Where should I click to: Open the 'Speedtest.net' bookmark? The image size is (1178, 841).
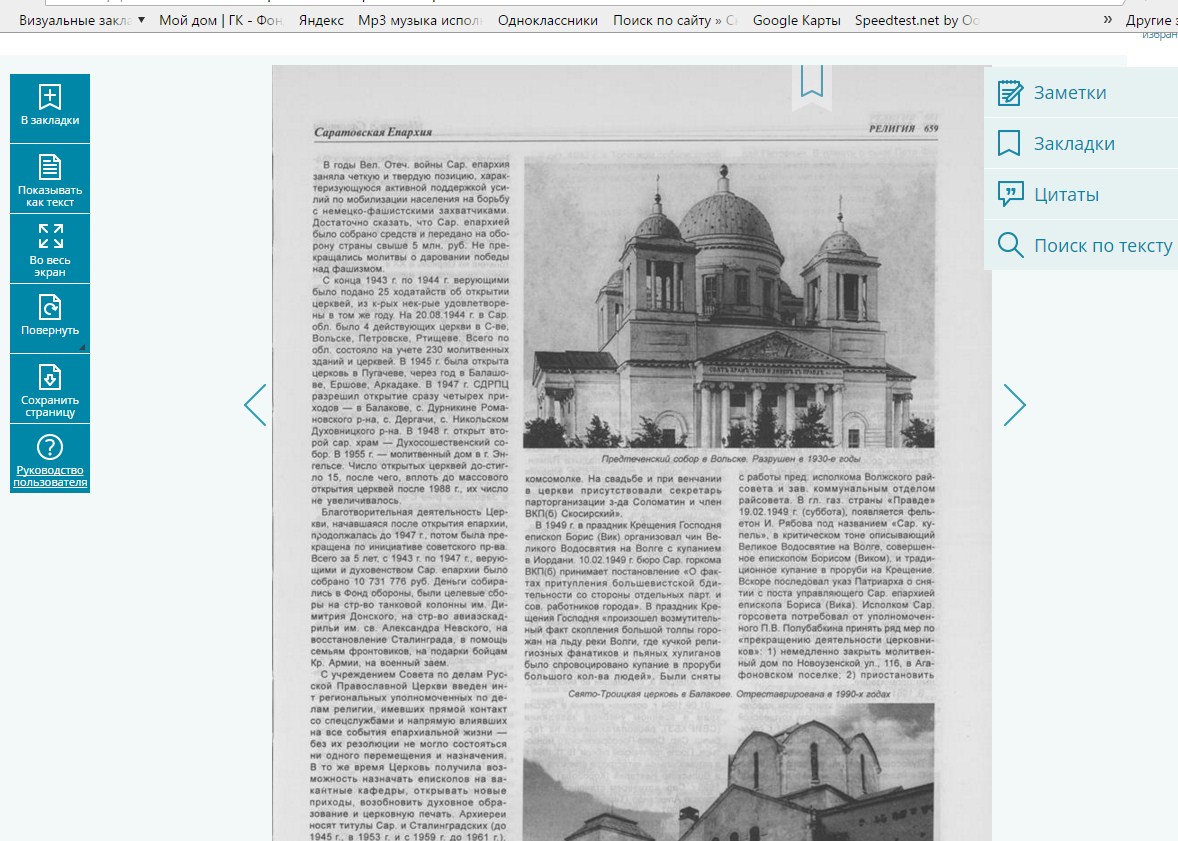pyautogui.click(x=916, y=20)
